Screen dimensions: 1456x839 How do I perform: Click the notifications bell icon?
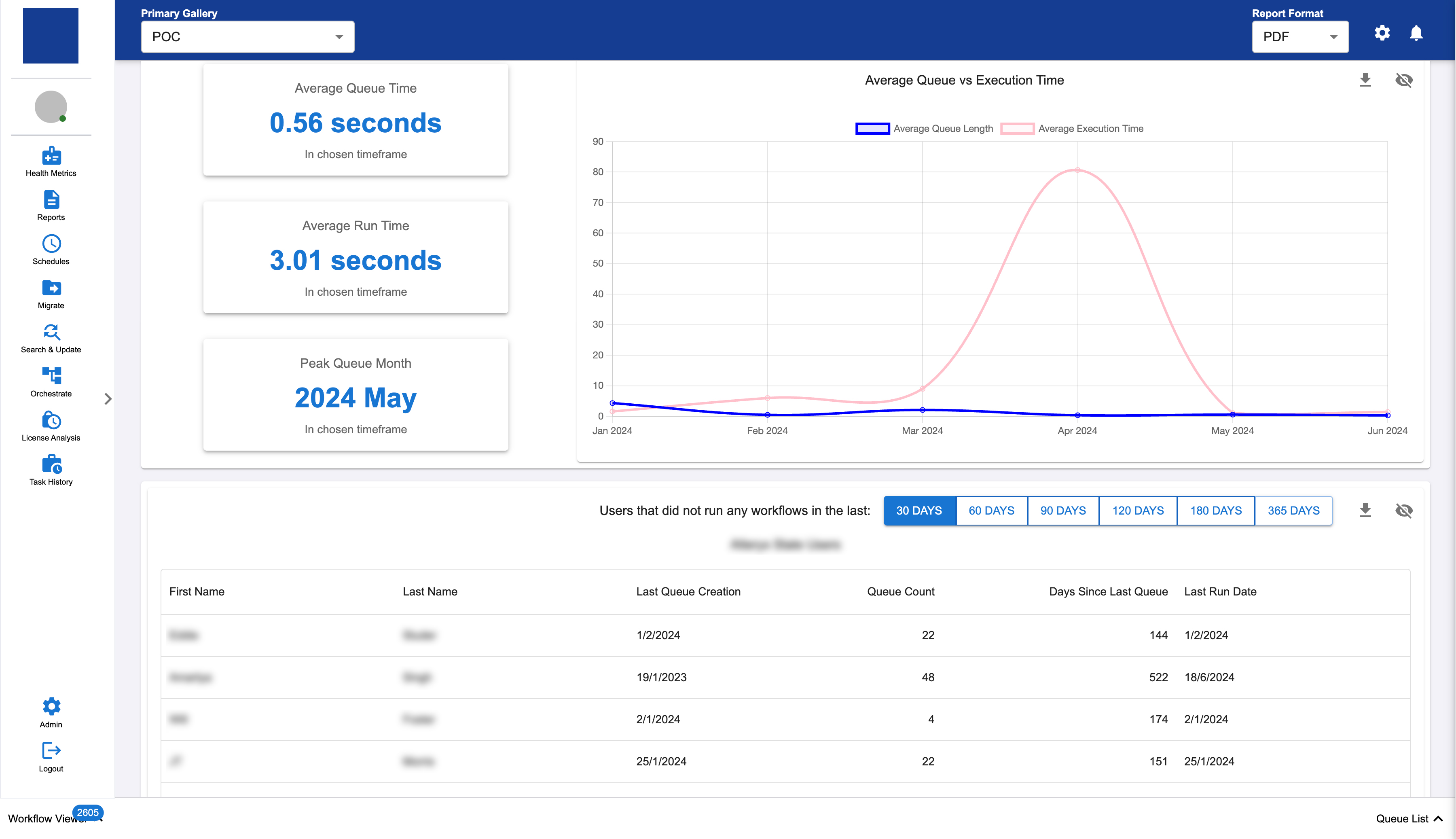1416,34
